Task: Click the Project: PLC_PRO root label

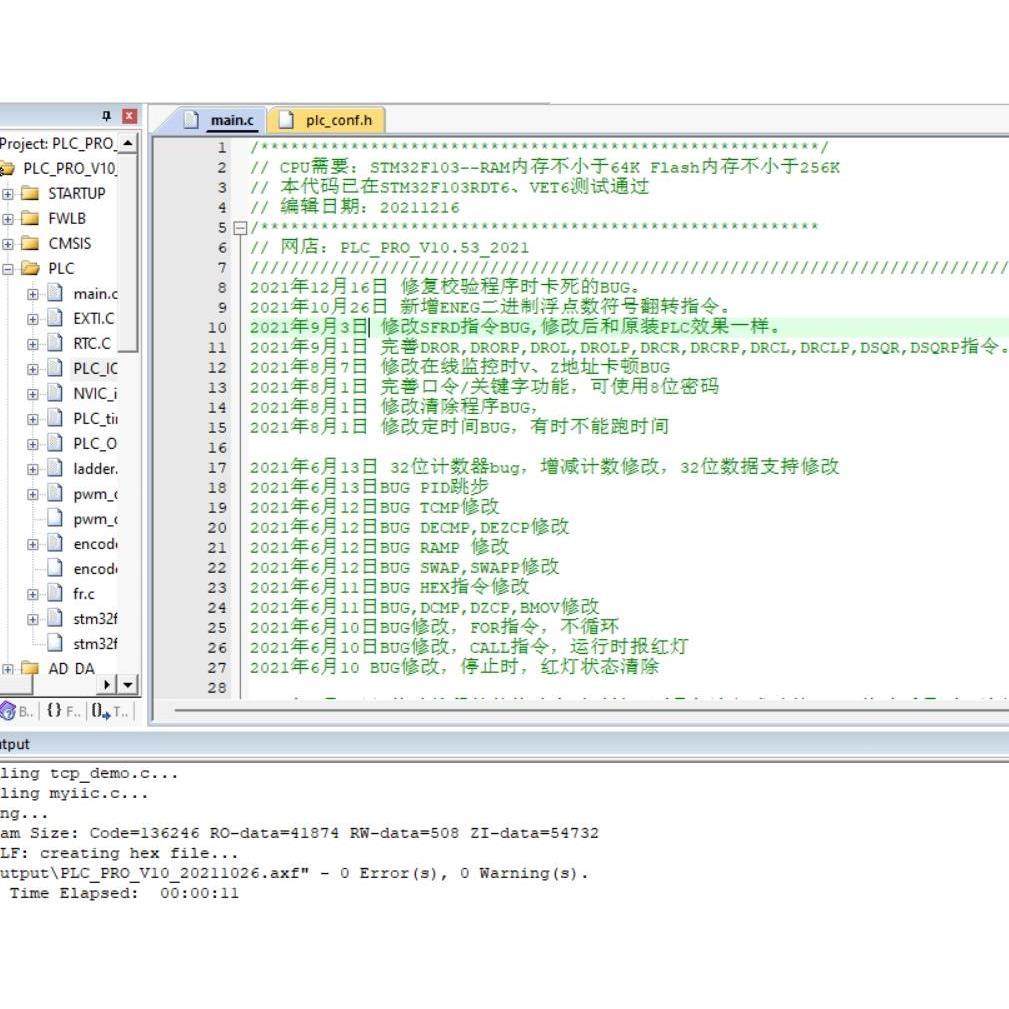Action: pos(58,143)
